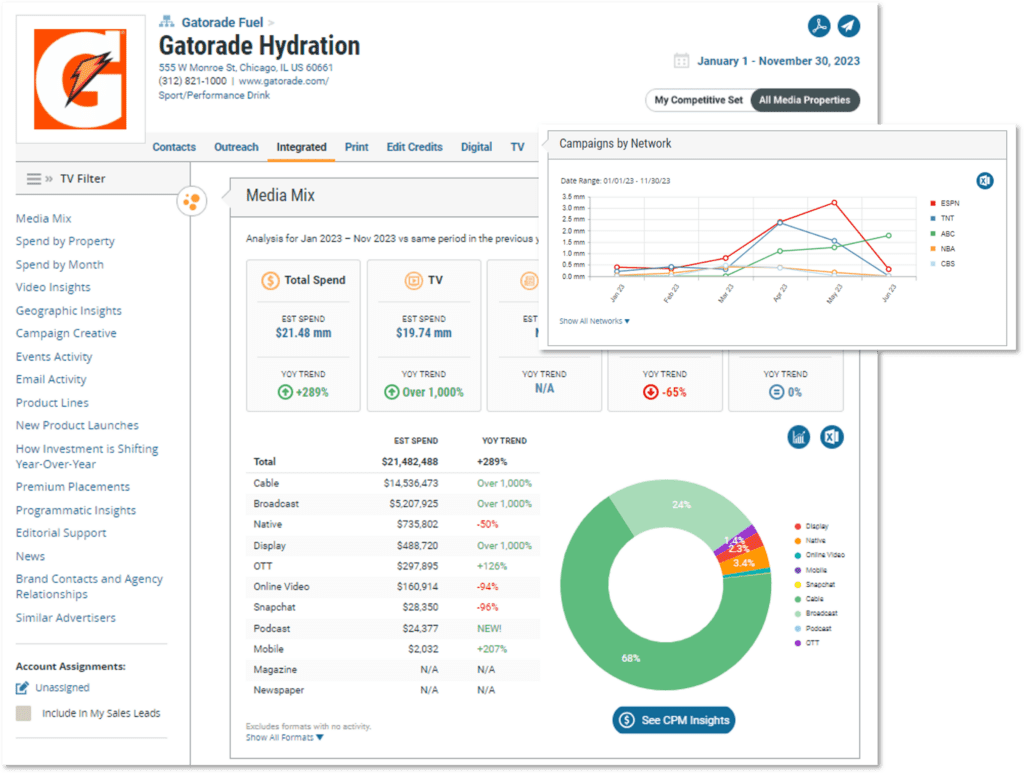Click the January 1 - November 30, 2023 date range

[x=778, y=61]
